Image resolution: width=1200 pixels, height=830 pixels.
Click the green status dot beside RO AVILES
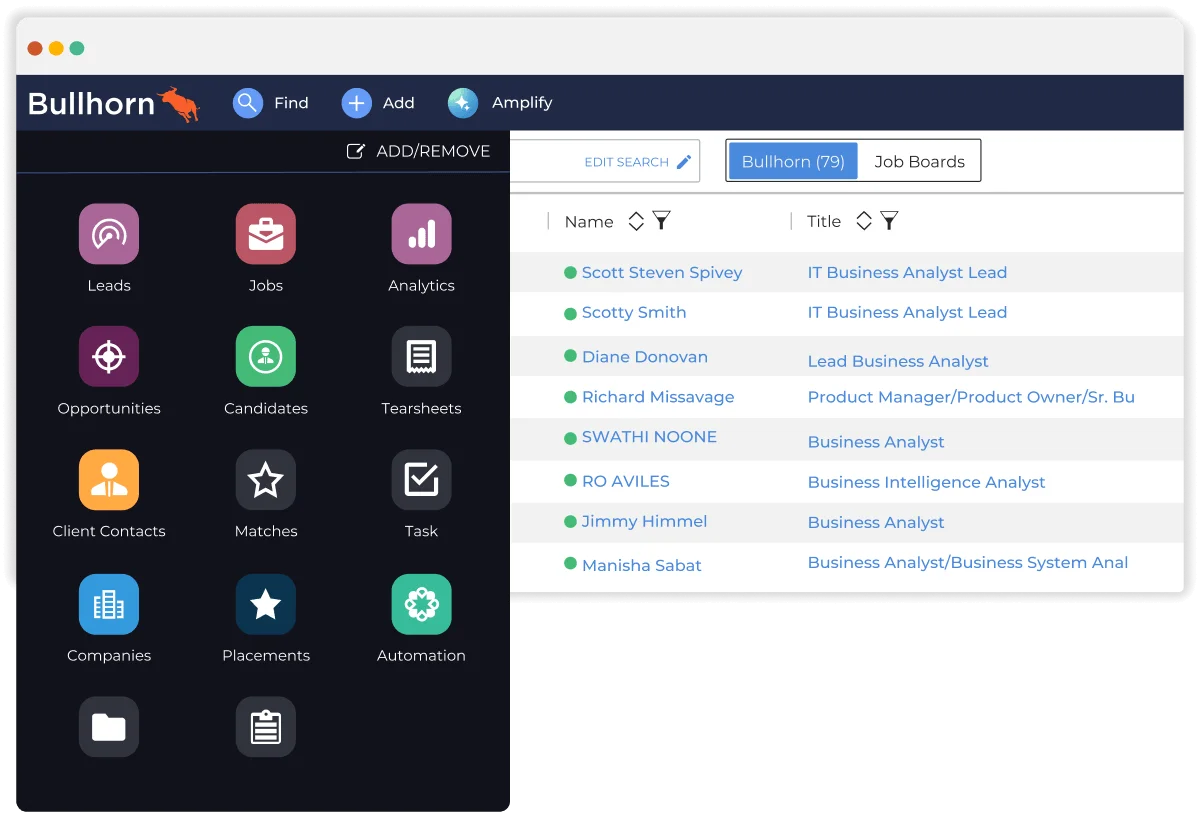[570, 481]
